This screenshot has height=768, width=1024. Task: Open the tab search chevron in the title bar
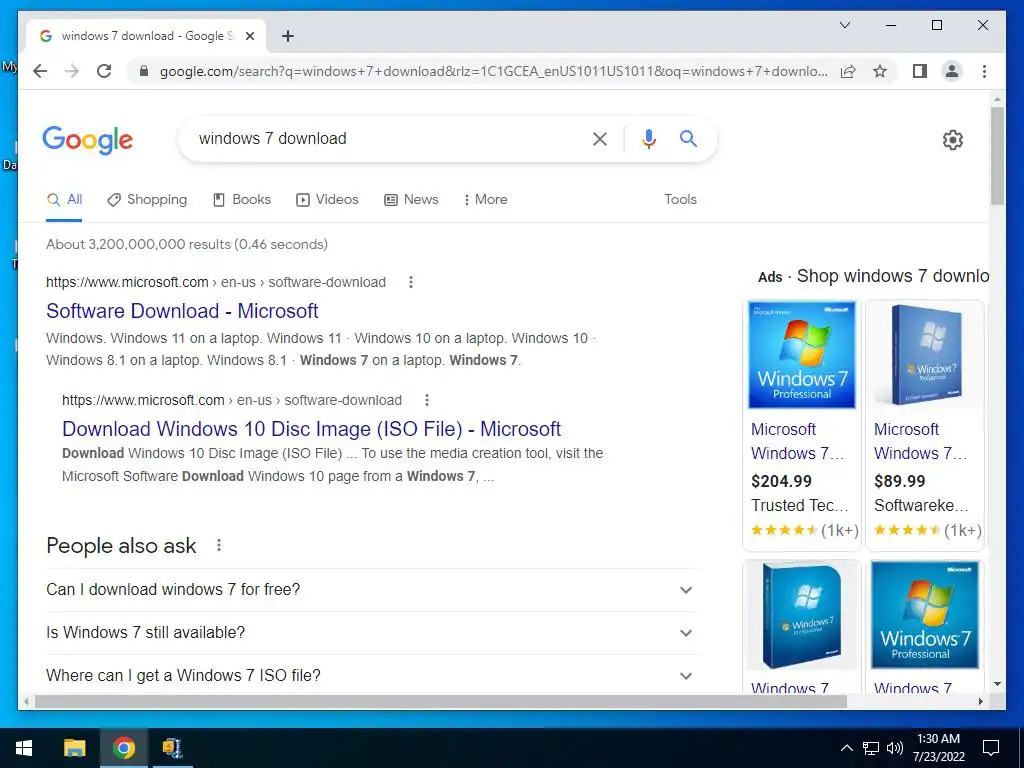(844, 25)
